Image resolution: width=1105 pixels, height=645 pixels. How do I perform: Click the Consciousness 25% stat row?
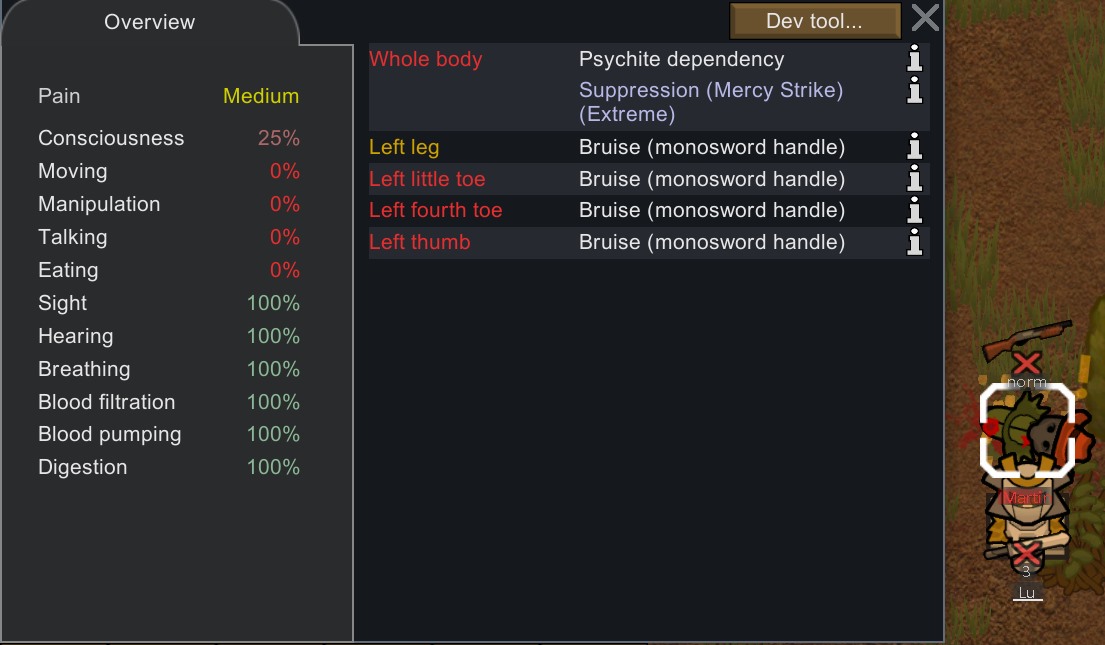[168, 138]
